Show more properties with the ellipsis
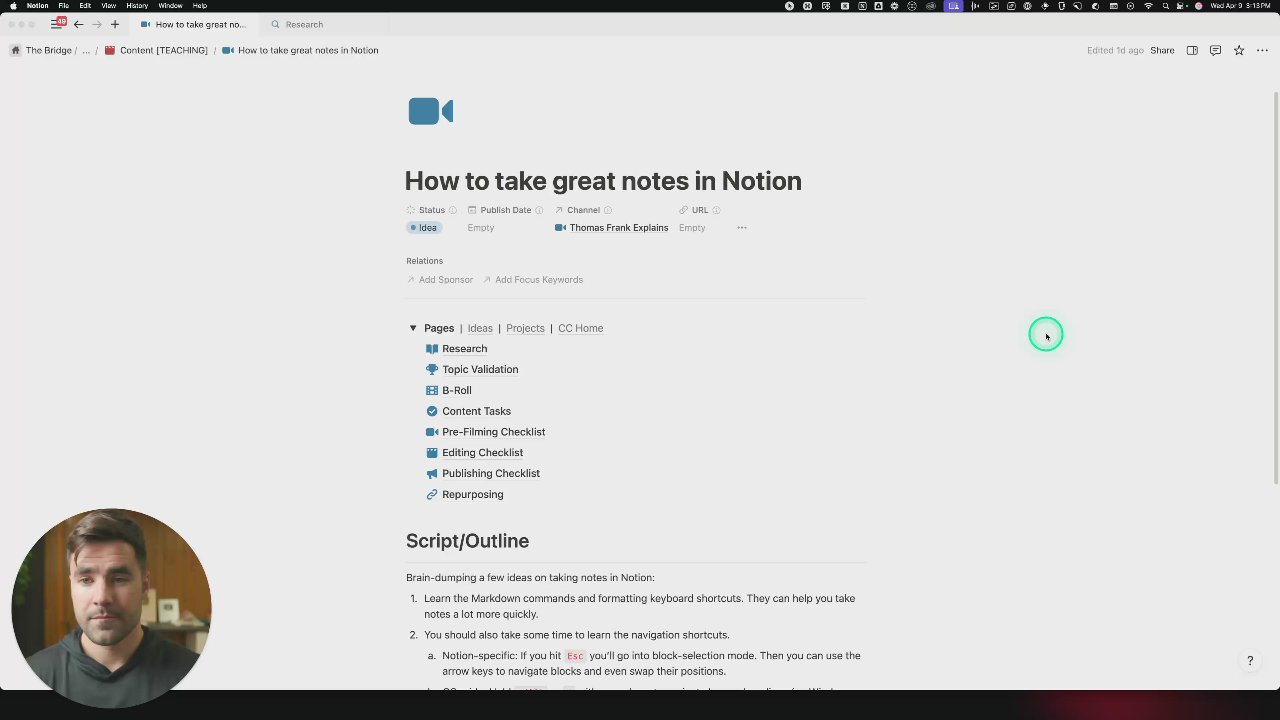The width and height of the screenshot is (1280, 720). point(742,228)
